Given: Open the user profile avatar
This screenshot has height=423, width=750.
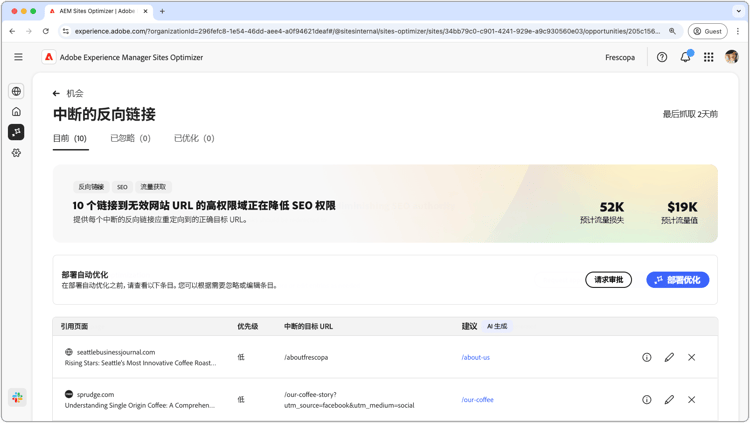Looking at the screenshot, I should tap(731, 57).
